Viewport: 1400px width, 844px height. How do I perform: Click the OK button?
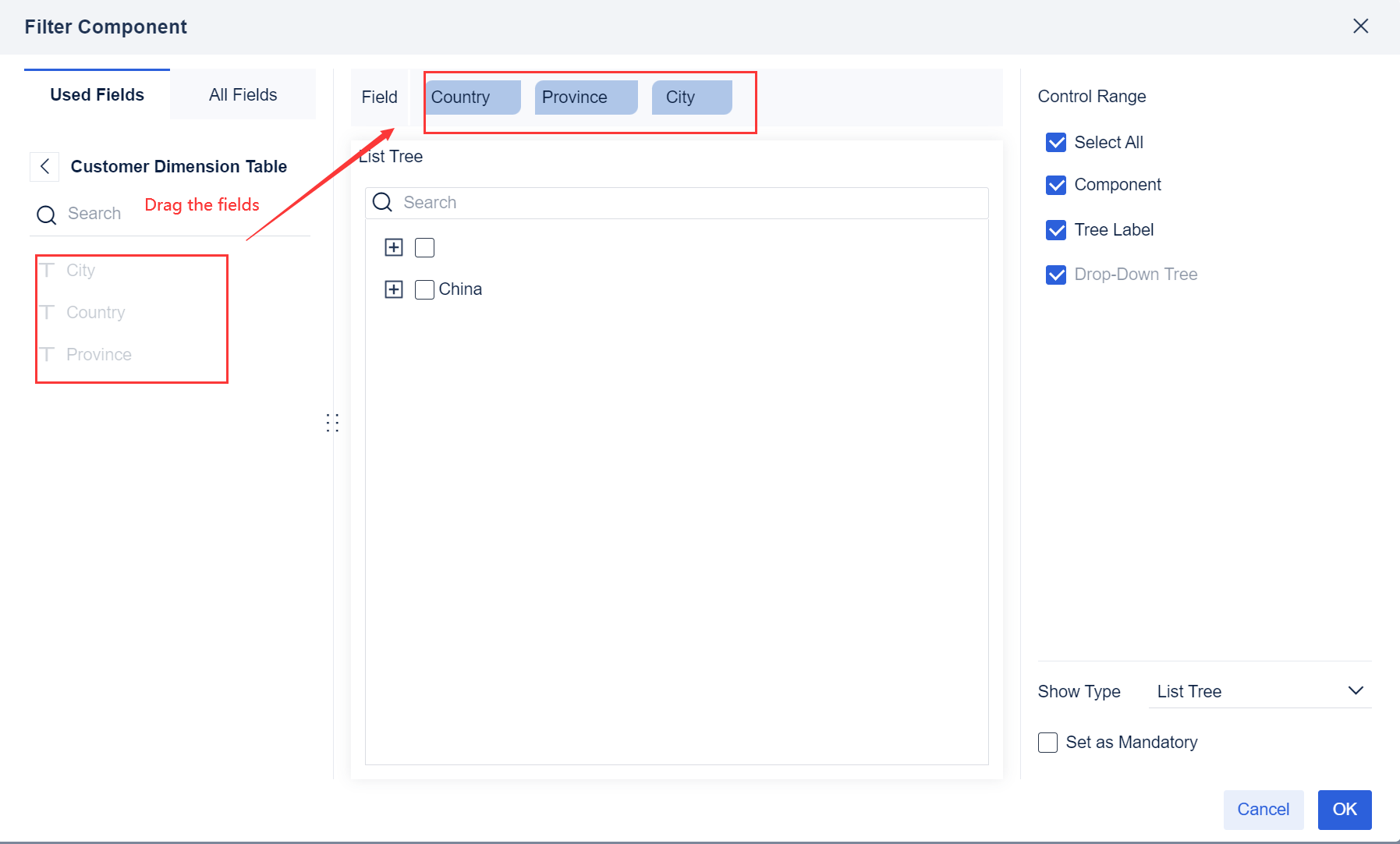pos(1344,810)
